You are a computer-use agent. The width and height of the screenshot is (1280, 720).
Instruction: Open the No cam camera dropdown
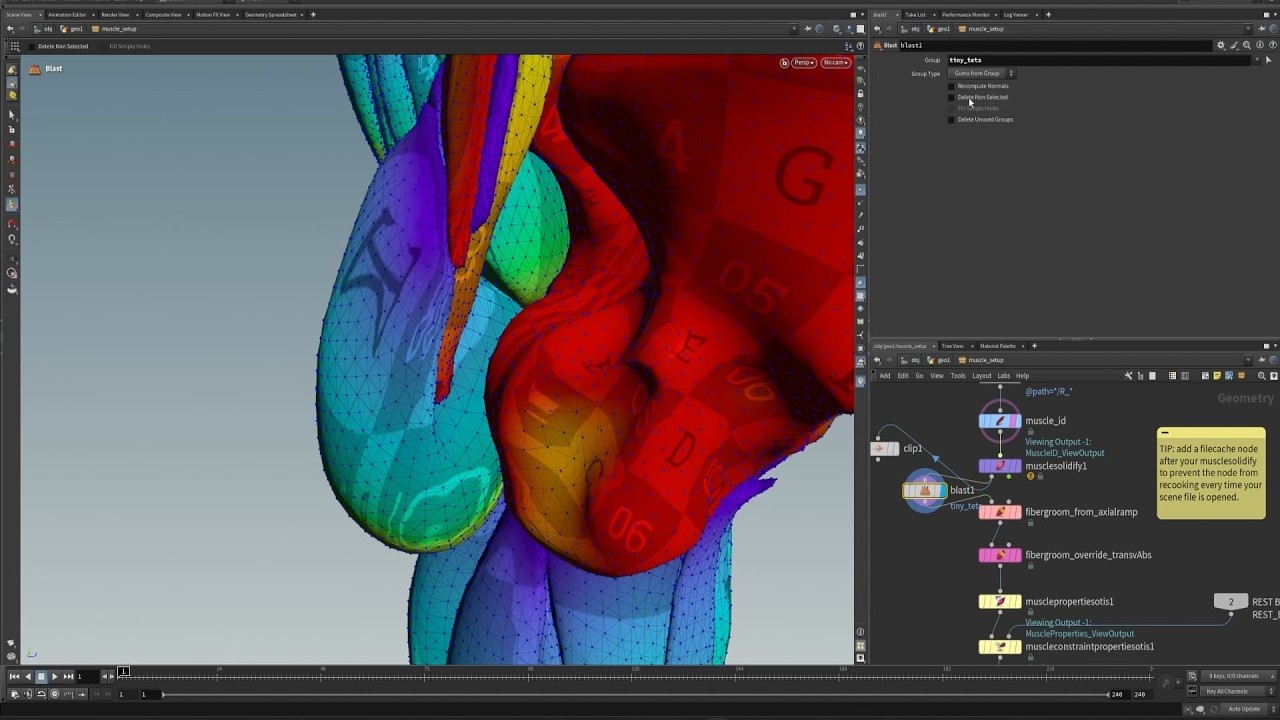point(835,62)
